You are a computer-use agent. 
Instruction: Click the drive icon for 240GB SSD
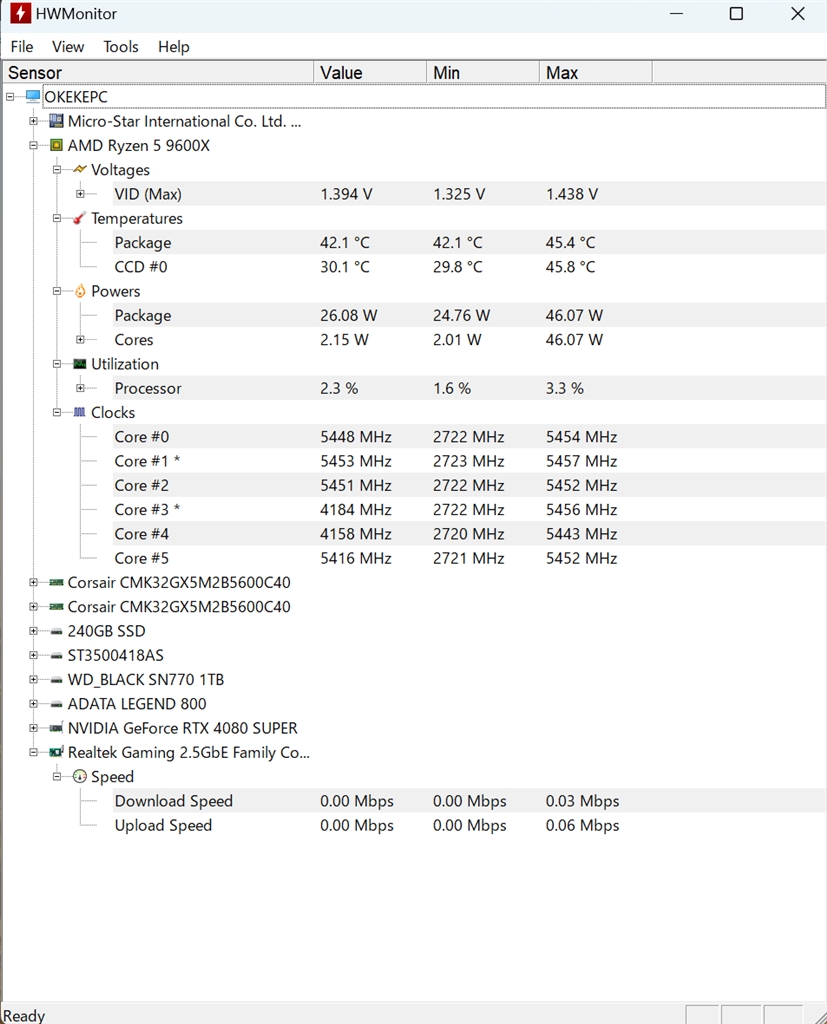click(57, 632)
